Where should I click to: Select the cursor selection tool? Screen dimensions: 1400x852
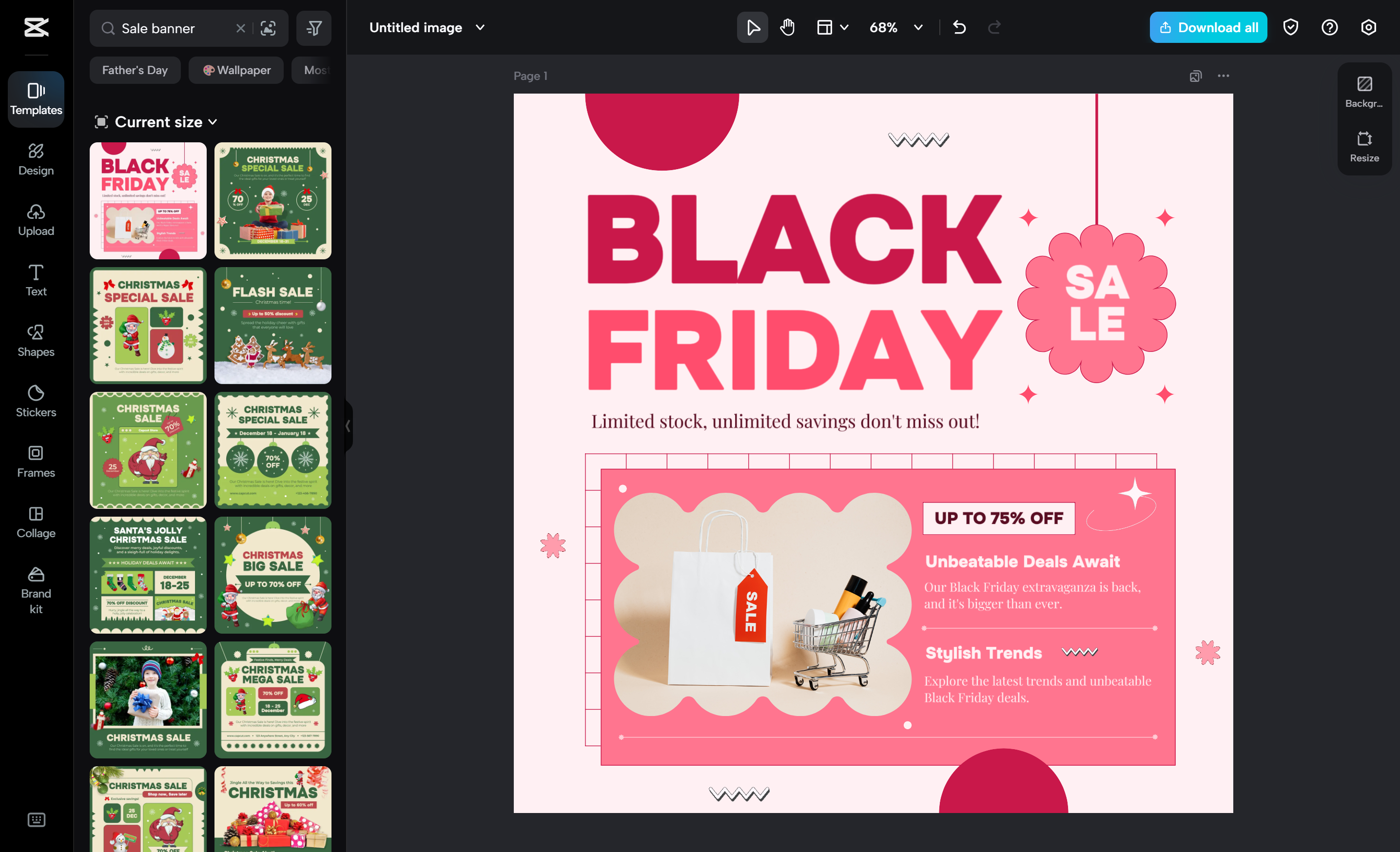(752, 27)
